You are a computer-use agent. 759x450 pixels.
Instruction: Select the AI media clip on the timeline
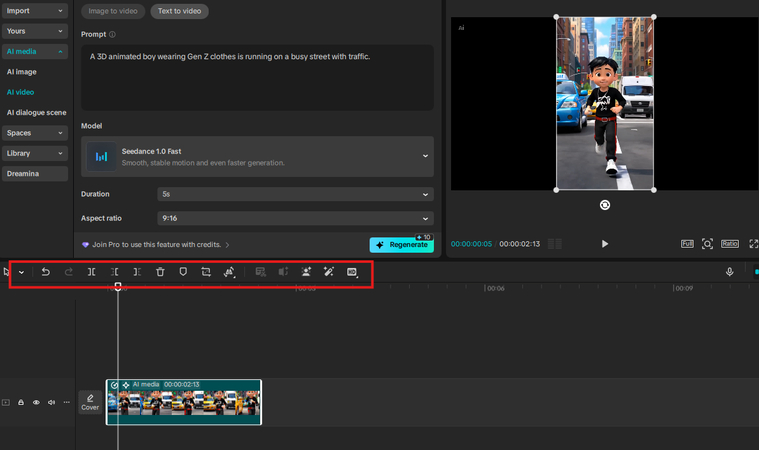184,402
